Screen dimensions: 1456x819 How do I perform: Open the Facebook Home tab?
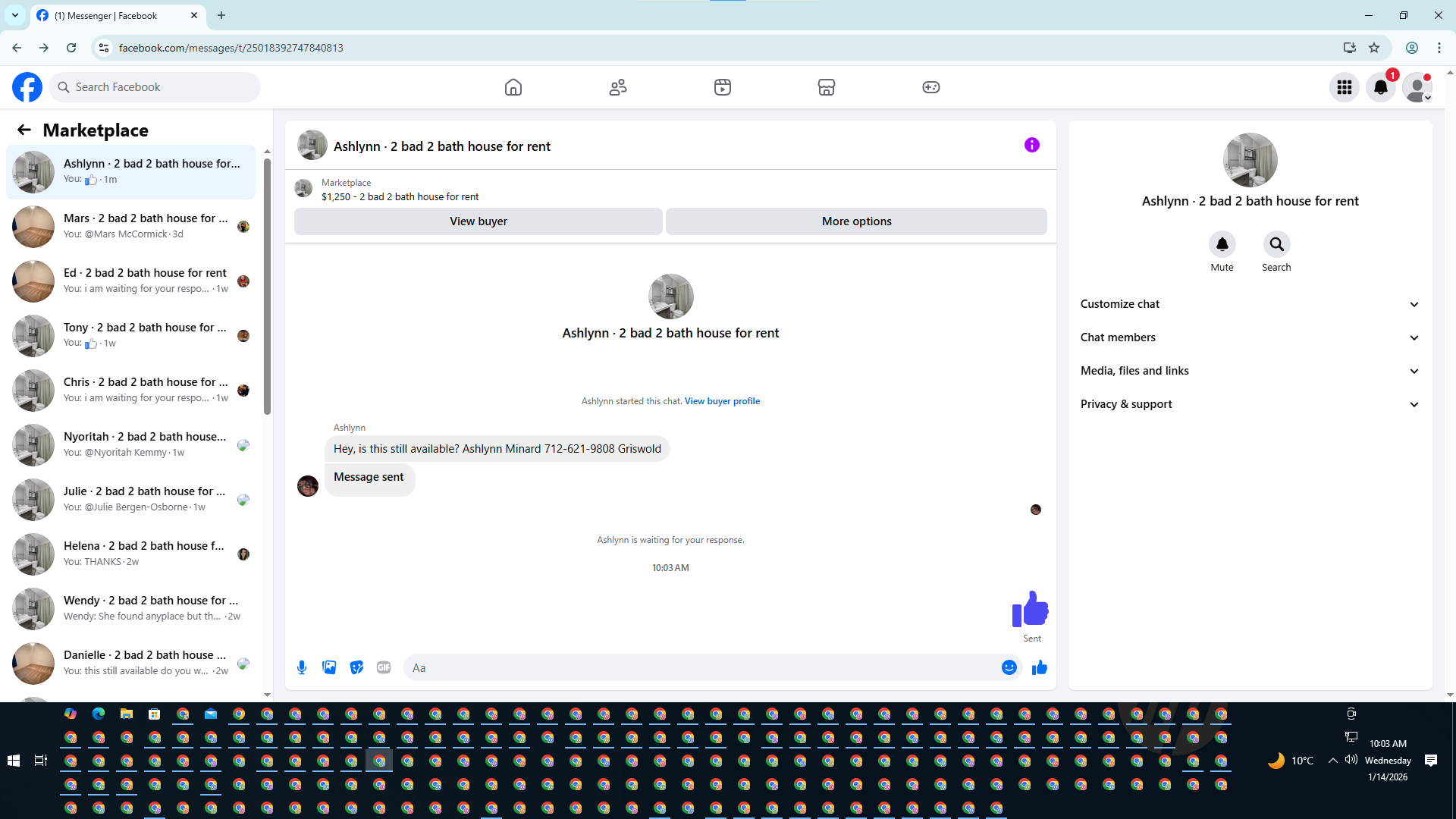tap(513, 87)
